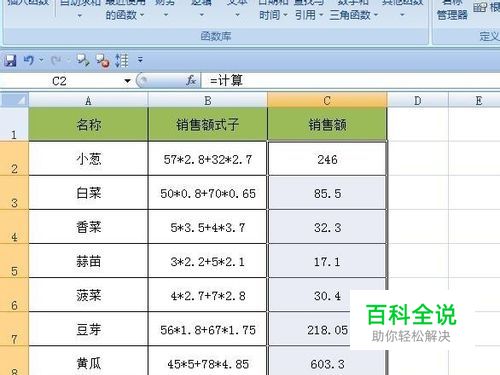Select column E header

tap(475, 100)
